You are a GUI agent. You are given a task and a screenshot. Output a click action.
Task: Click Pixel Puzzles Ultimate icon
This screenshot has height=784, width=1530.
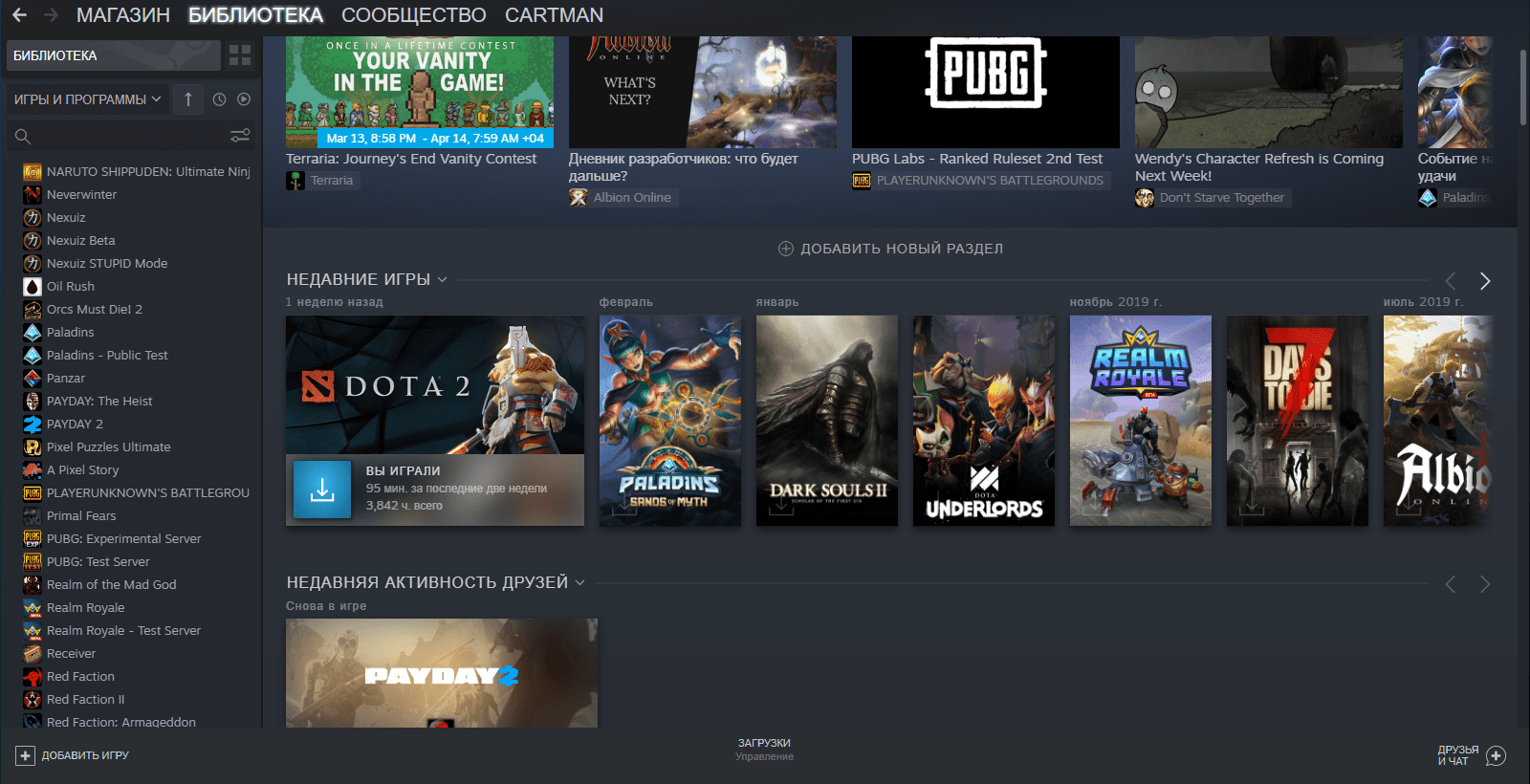33,447
